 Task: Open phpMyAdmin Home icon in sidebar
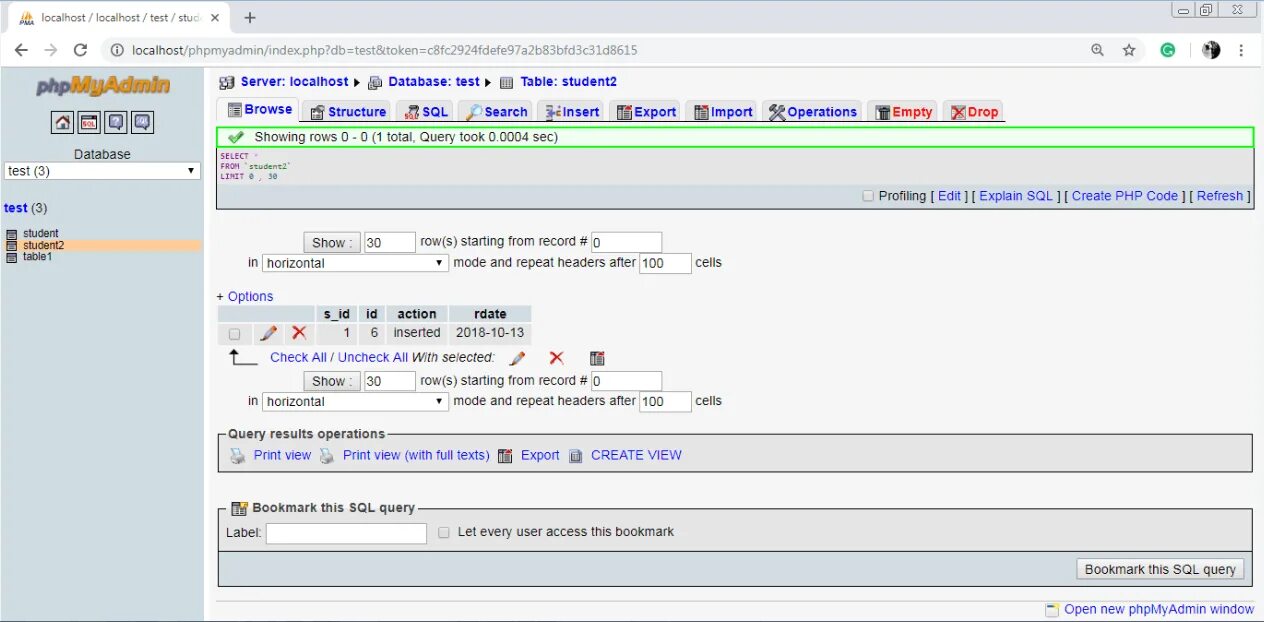[x=62, y=122]
